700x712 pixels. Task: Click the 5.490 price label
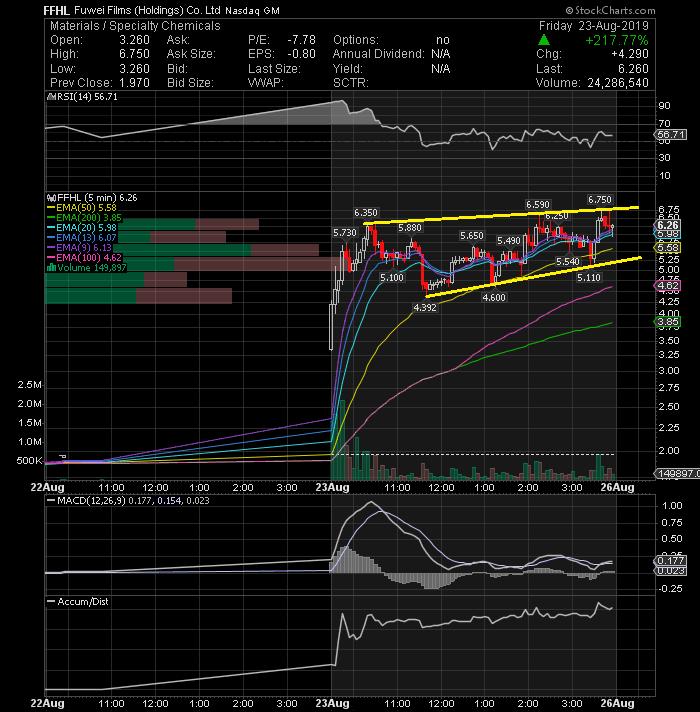point(509,241)
